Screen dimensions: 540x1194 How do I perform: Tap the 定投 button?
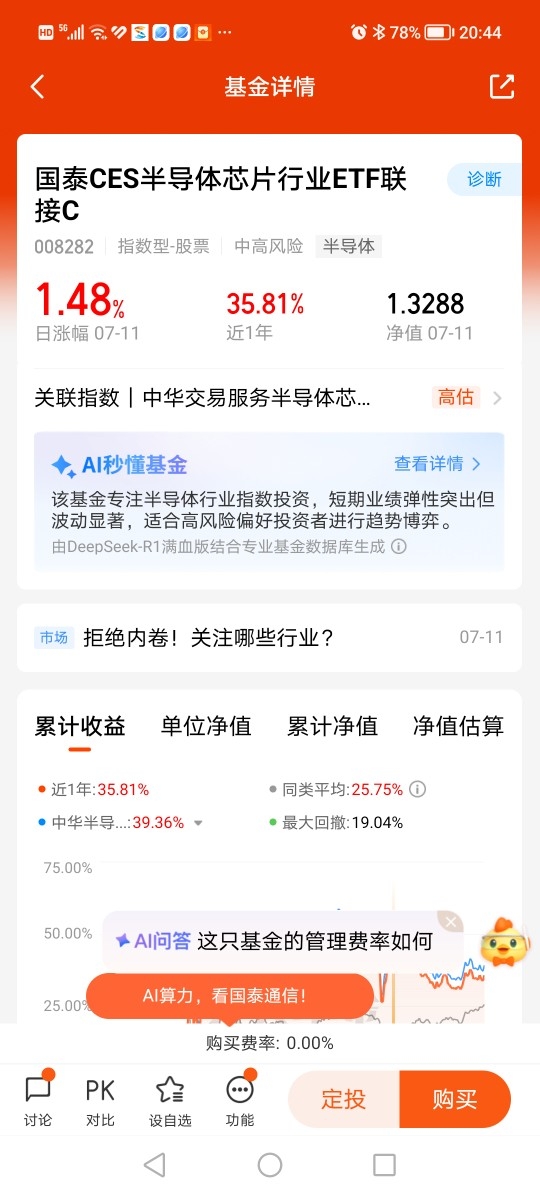point(343,1100)
